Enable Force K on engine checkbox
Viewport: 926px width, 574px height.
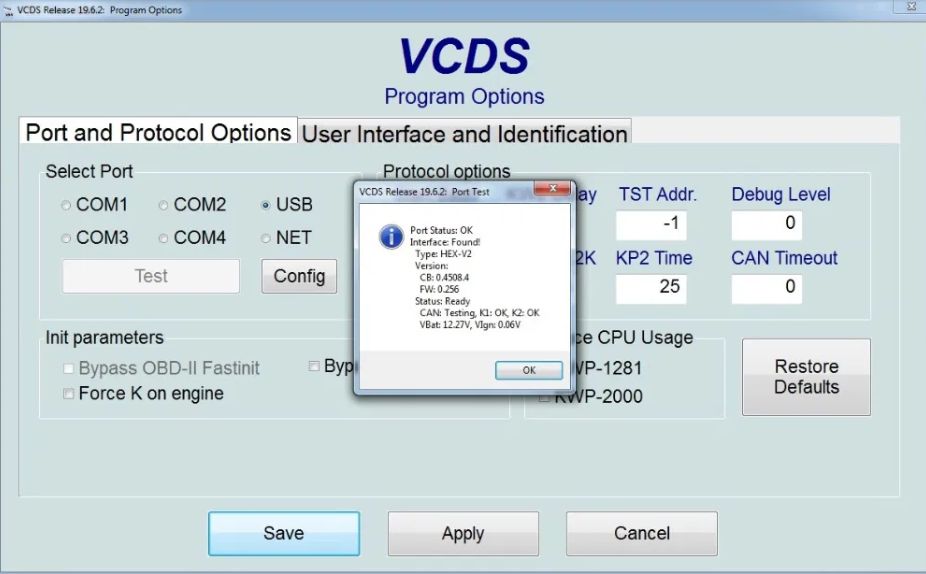tap(69, 393)
